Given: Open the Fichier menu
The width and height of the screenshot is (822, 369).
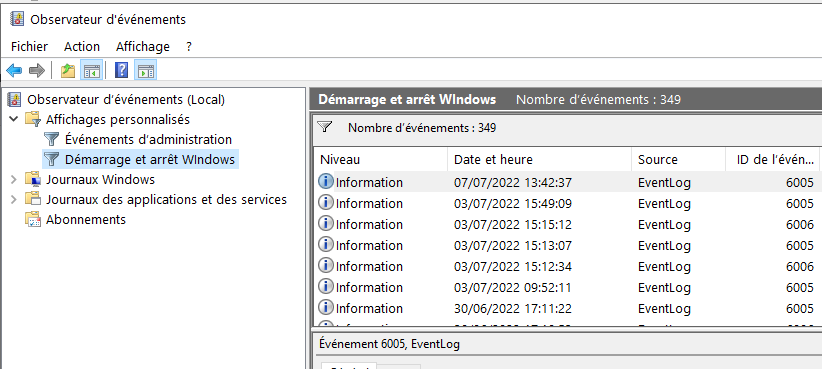Looking at the screenshot, I should click(29, 47).
